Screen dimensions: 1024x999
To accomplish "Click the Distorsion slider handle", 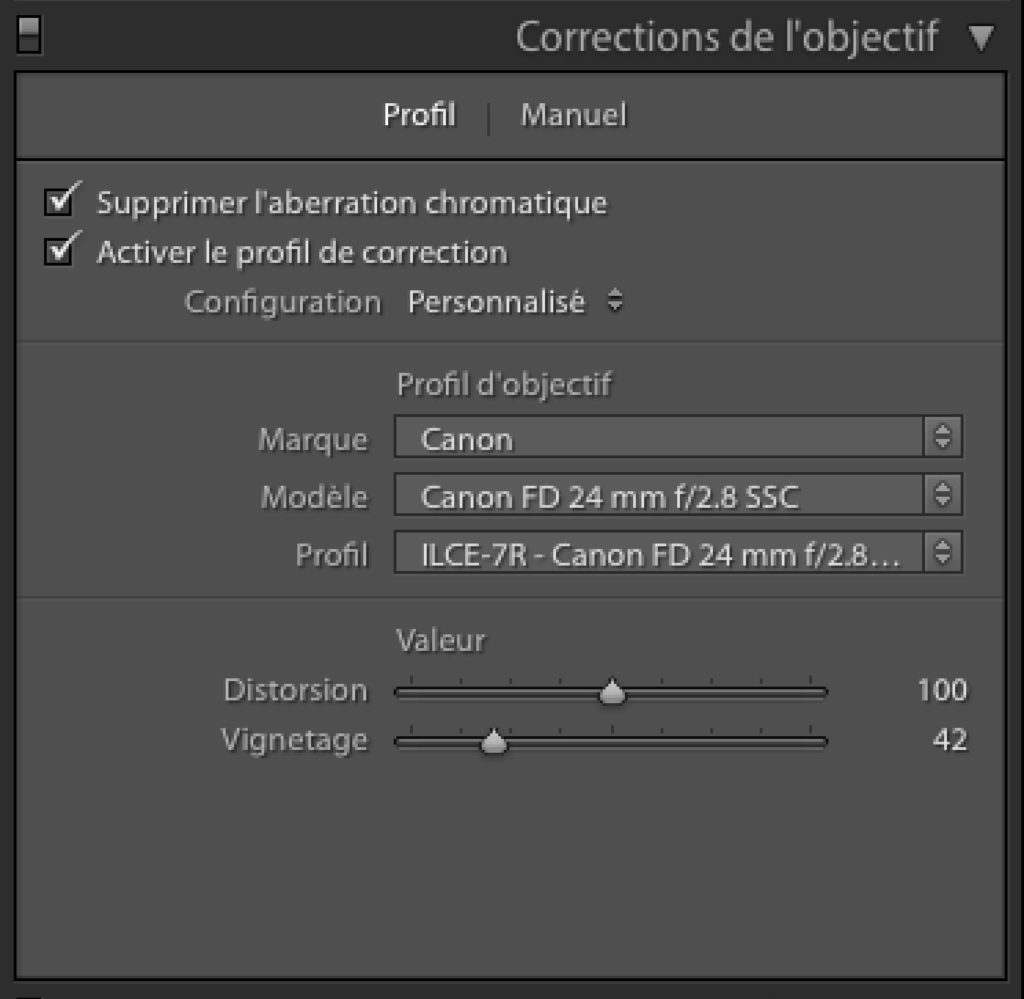I will point(612,692).
